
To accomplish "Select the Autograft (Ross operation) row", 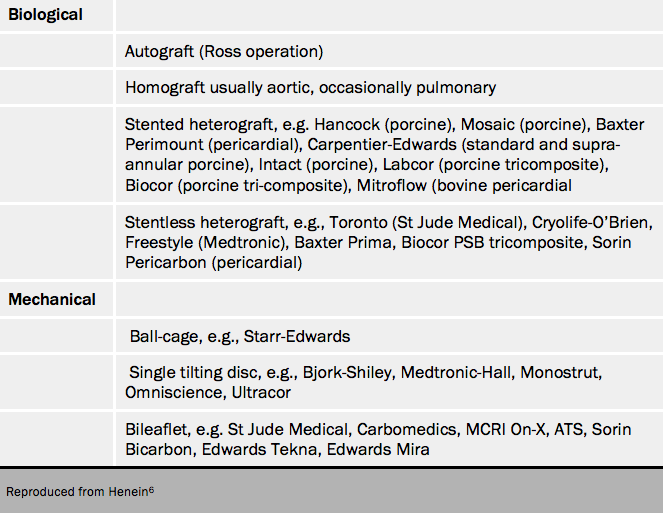I will (224, 51).
